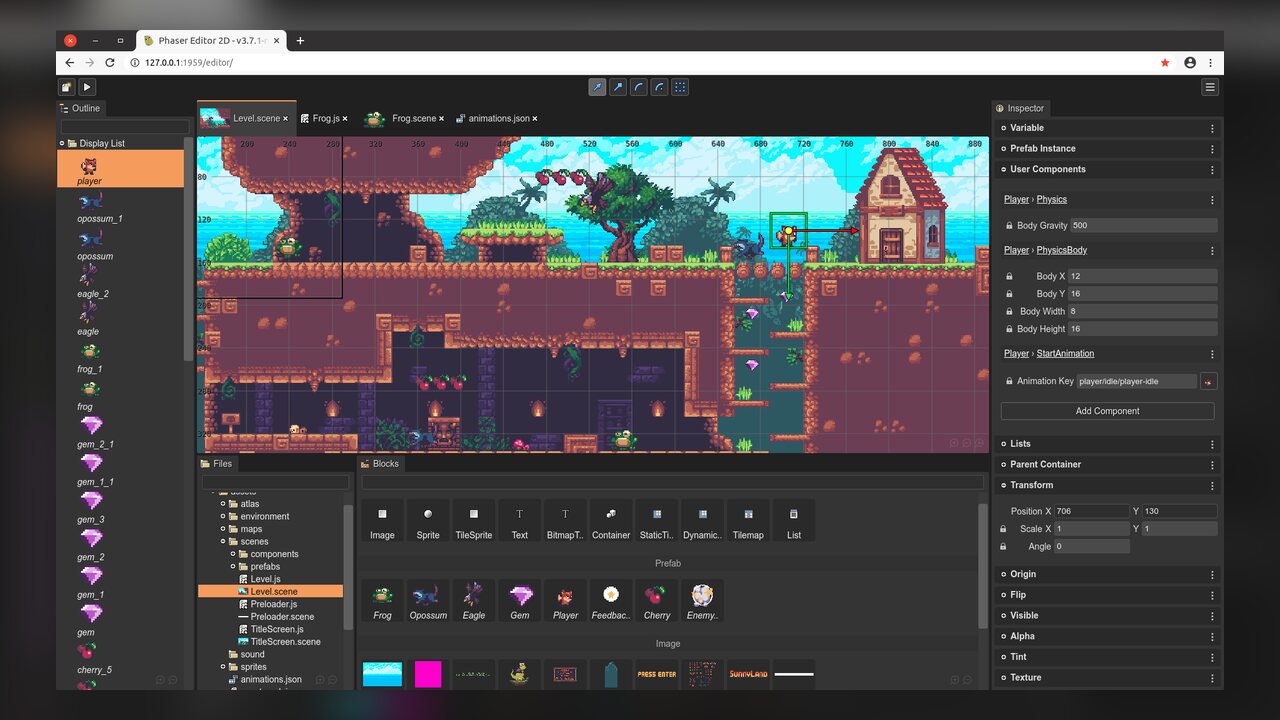
Task: Toggle the Angle property lock
Action: click(1003, 547)
